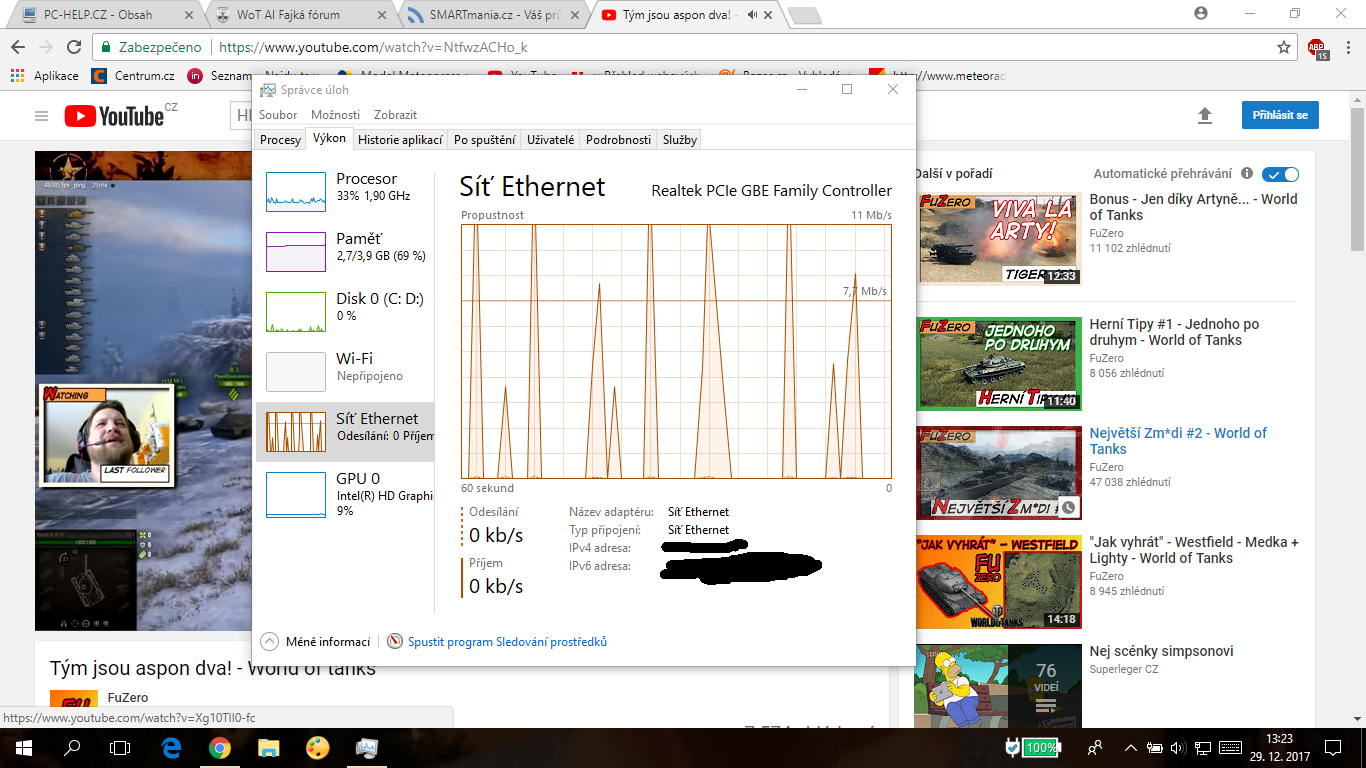Open Spustit program Sledování prostředků link
This screenshot has width=1366, height=768.
[507, 642]
